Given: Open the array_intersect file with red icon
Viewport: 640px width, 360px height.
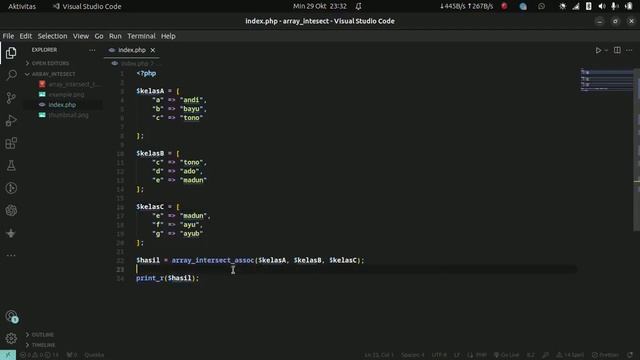Looking at the screenshot, I should click(69, 84).
